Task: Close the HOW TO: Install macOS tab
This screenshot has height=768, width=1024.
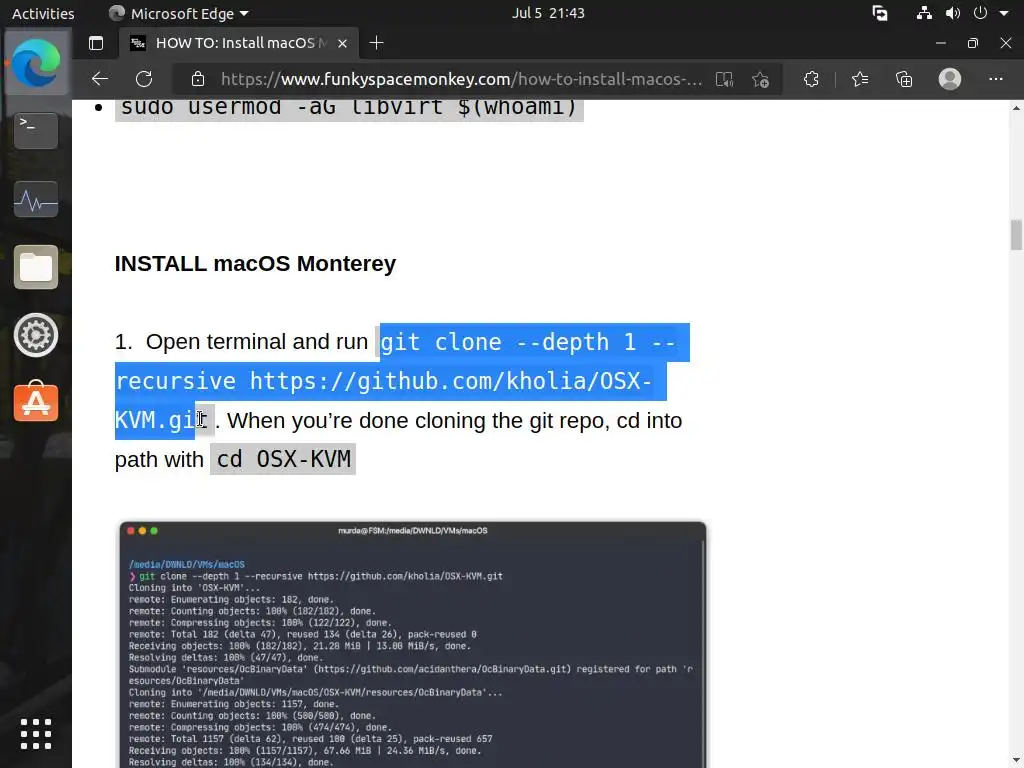Action: [x=342, y=44]
